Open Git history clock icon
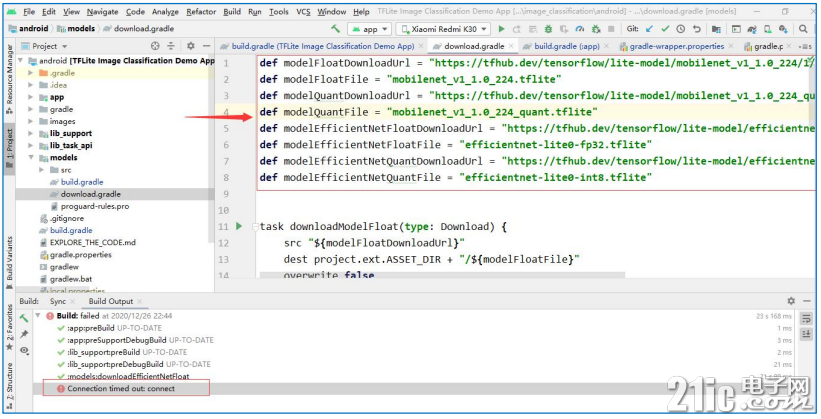Image resolution: width=821 pixels, height=419 pixels. coord(681,29)
